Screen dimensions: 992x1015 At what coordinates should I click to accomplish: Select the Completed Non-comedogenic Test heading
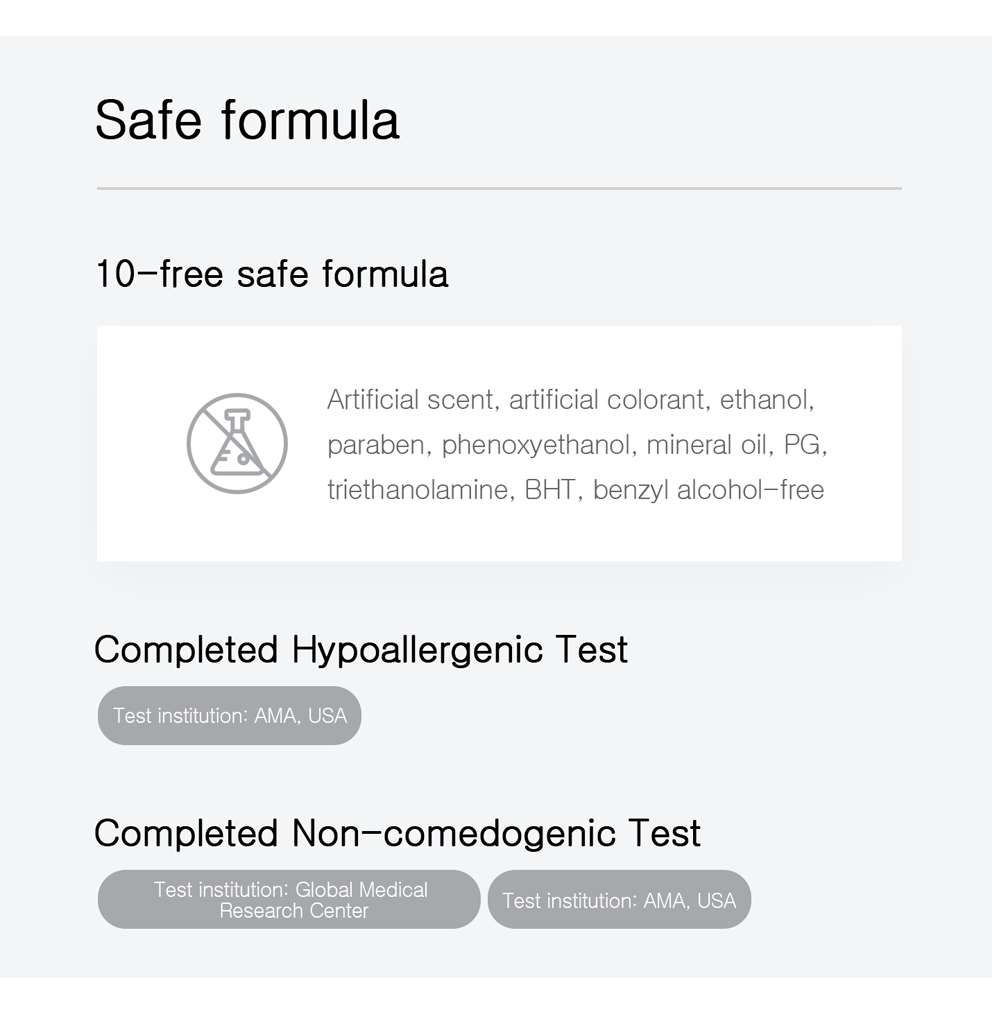click(397, 833)
